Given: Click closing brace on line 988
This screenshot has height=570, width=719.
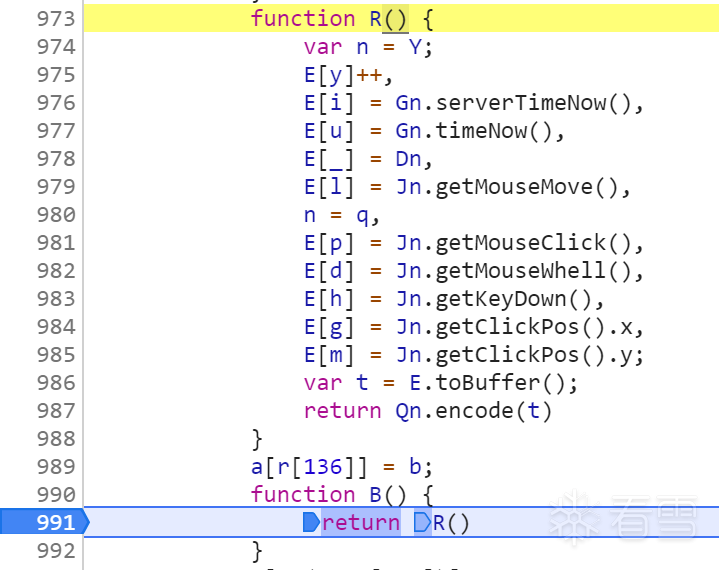Looking at the screenshot, I should tap(257, 439).
